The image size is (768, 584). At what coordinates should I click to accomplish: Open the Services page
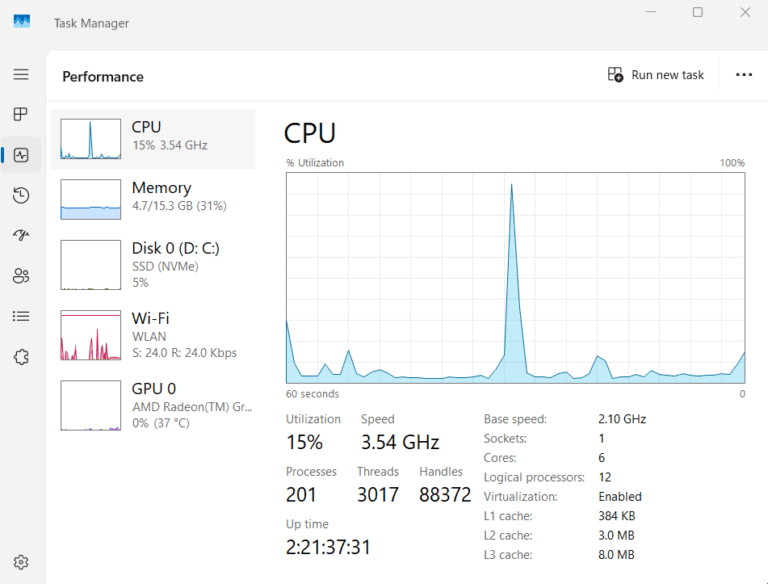[21, 356]
